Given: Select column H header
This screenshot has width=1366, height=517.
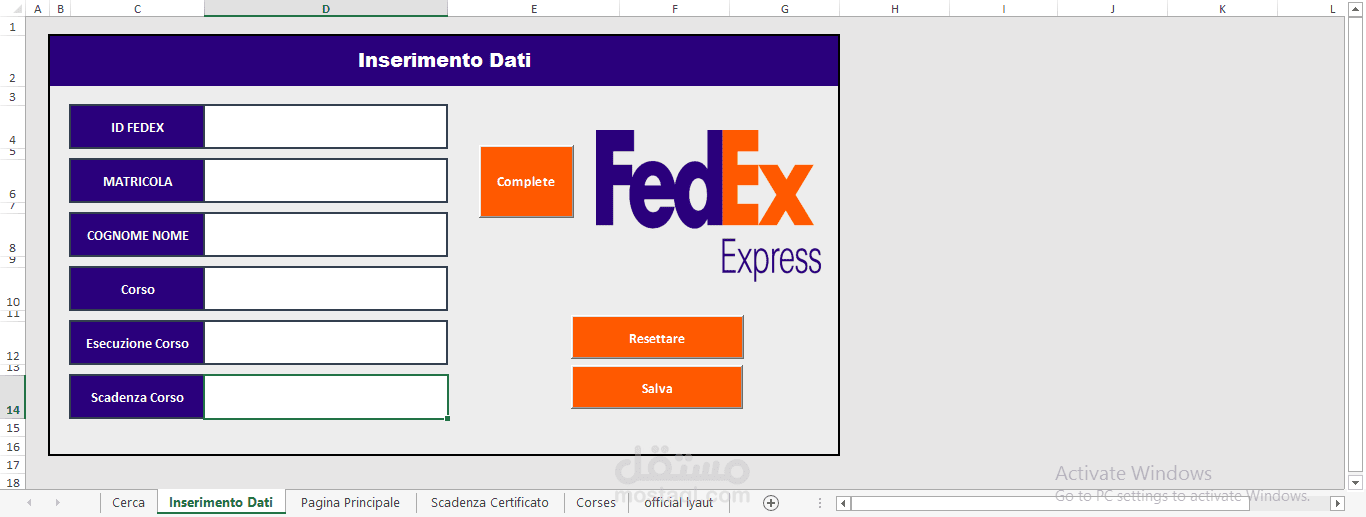Looking at the screenshot, I should [895, 8].
